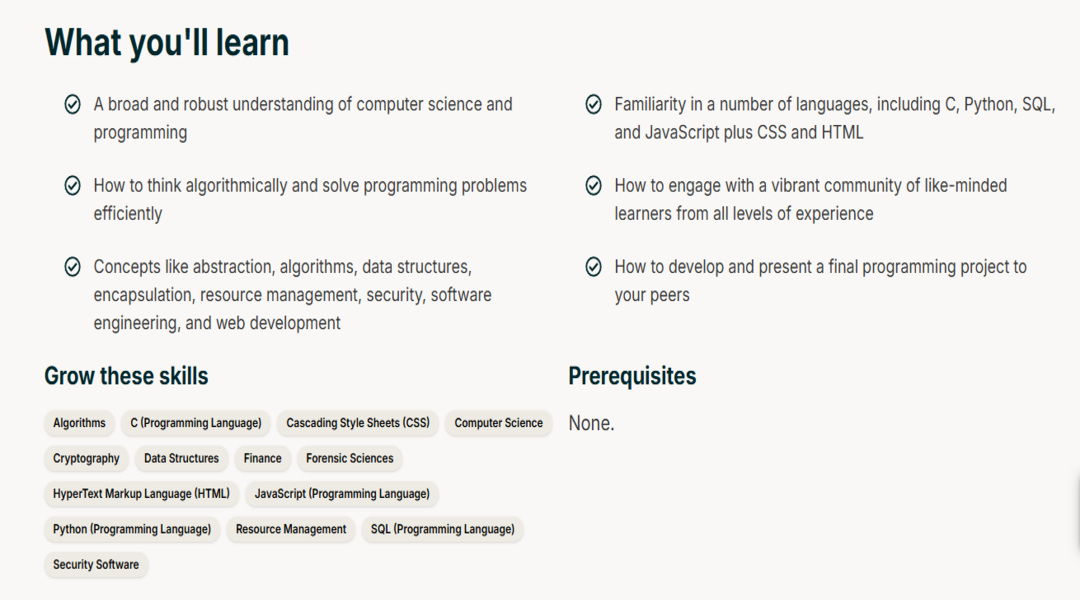Viewport: 1080px width, 600px height.
Task: Click checkmark icon beside computer science understanding
Action: click(x=72, y=104)
